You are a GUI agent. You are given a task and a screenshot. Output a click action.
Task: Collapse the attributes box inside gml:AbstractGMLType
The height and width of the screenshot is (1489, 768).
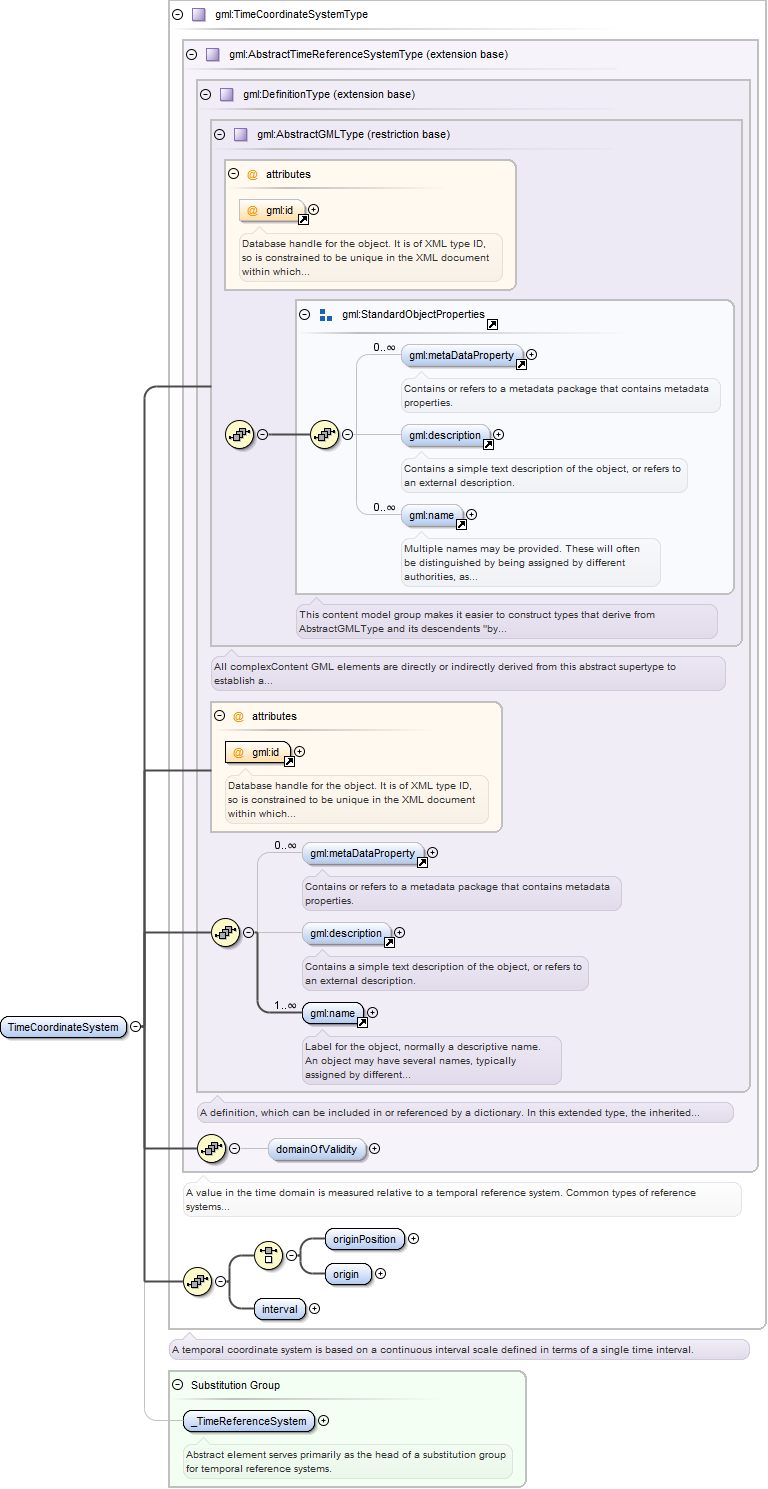pyautogui.click(x=233, y=174)
